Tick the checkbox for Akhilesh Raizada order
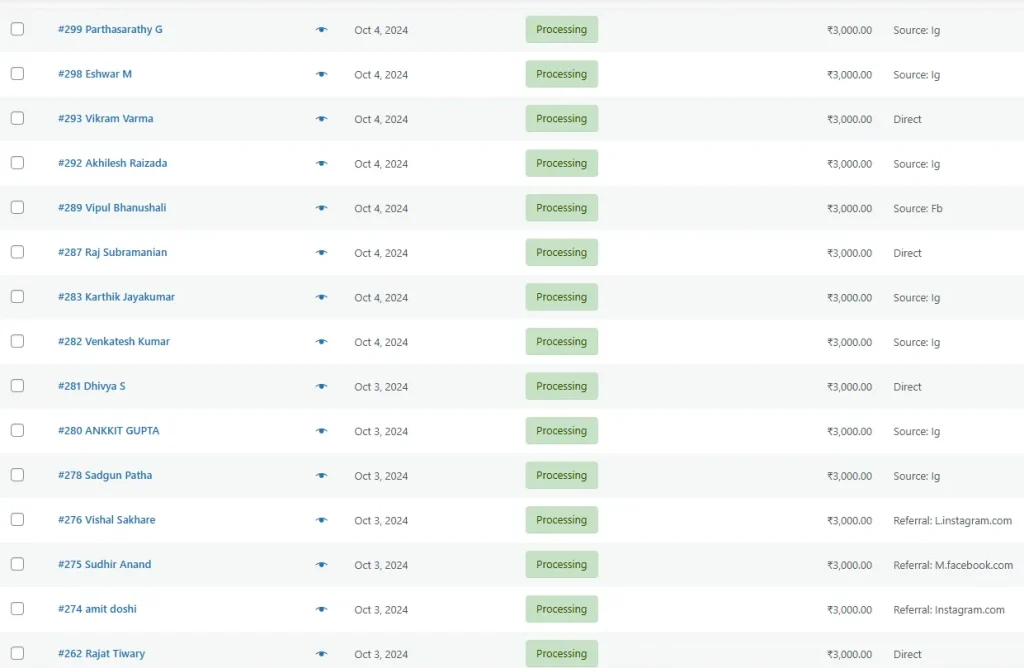Viewport: 1024px width, 668px height. pos(17,163)
